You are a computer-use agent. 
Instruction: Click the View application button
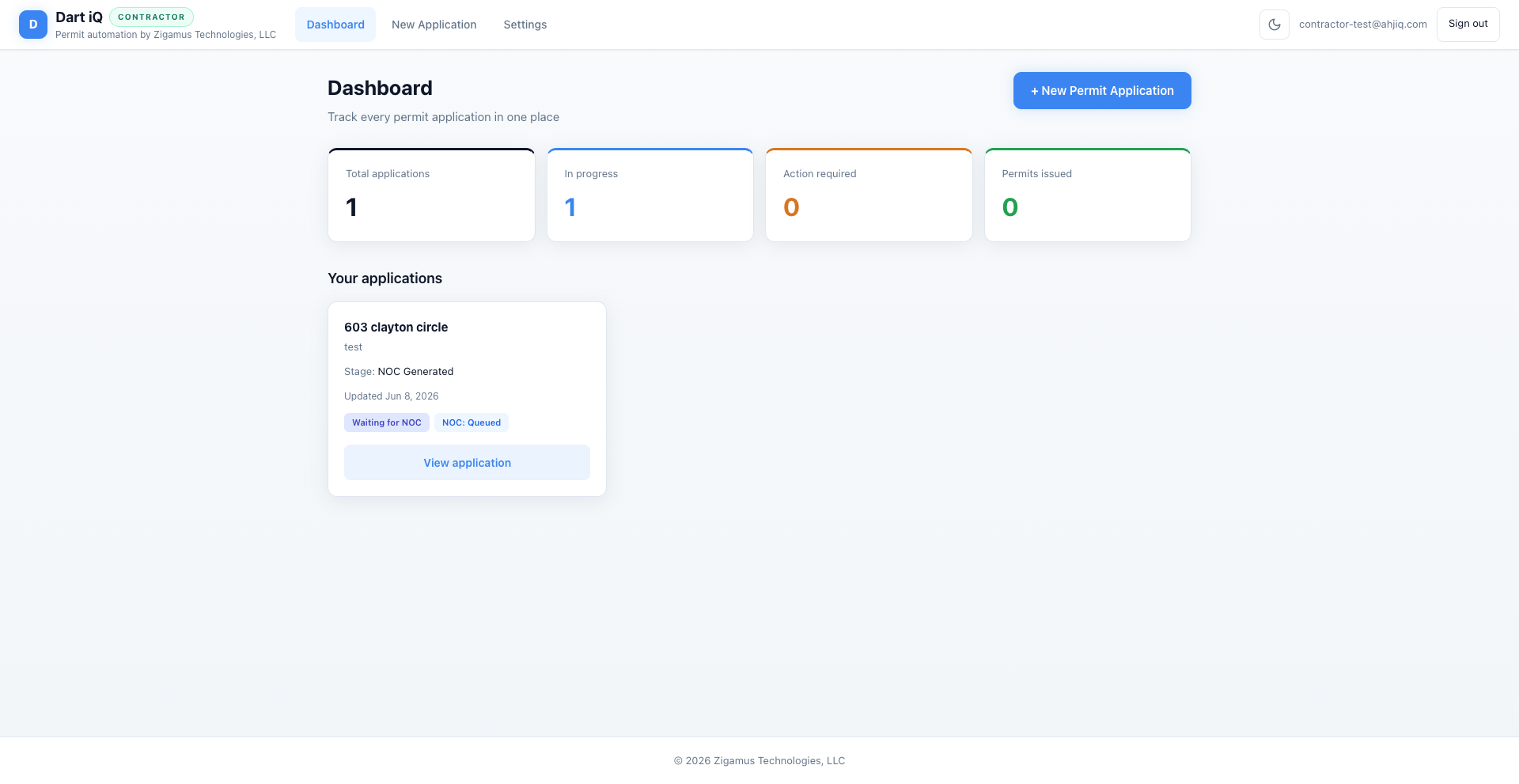467,463
